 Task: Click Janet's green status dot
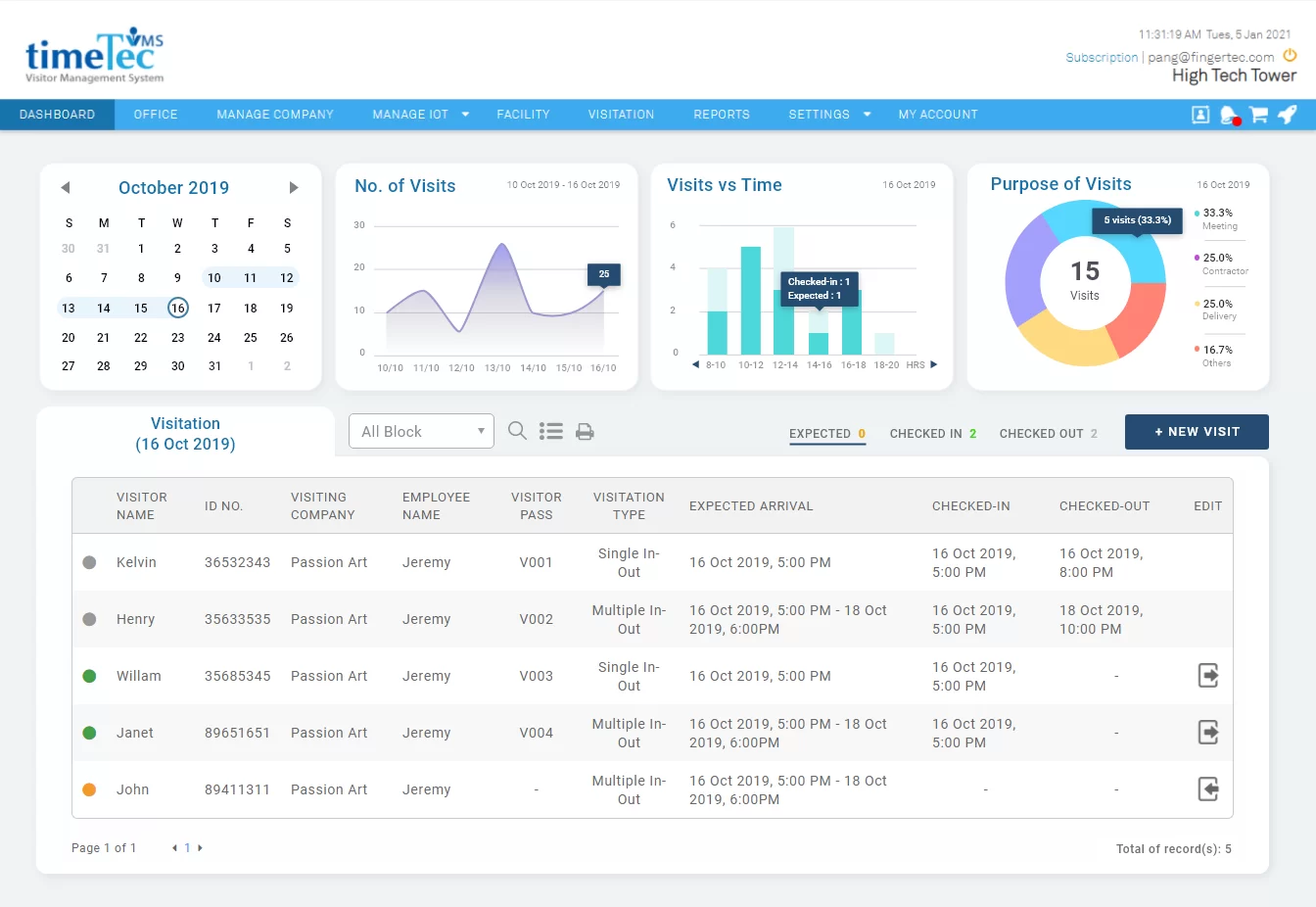tap(89, 733)
